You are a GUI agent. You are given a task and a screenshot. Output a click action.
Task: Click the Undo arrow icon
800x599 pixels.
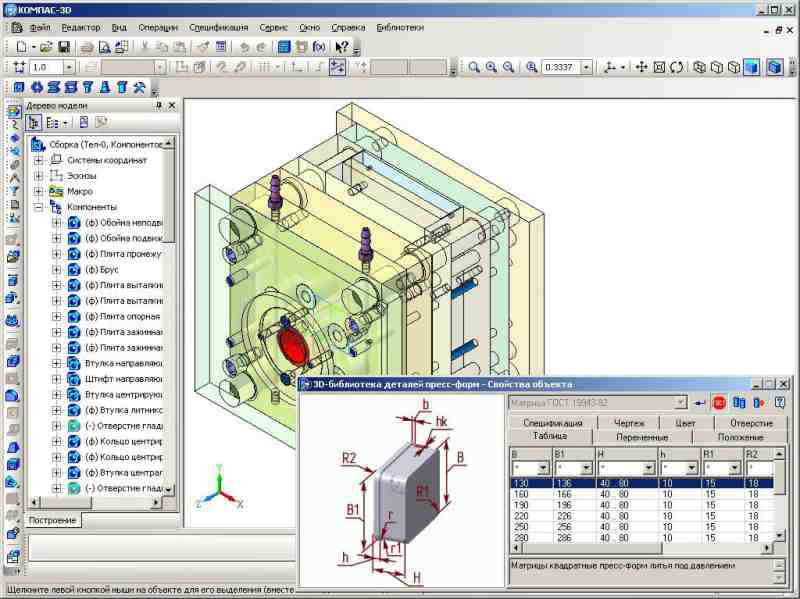[245, 47]
